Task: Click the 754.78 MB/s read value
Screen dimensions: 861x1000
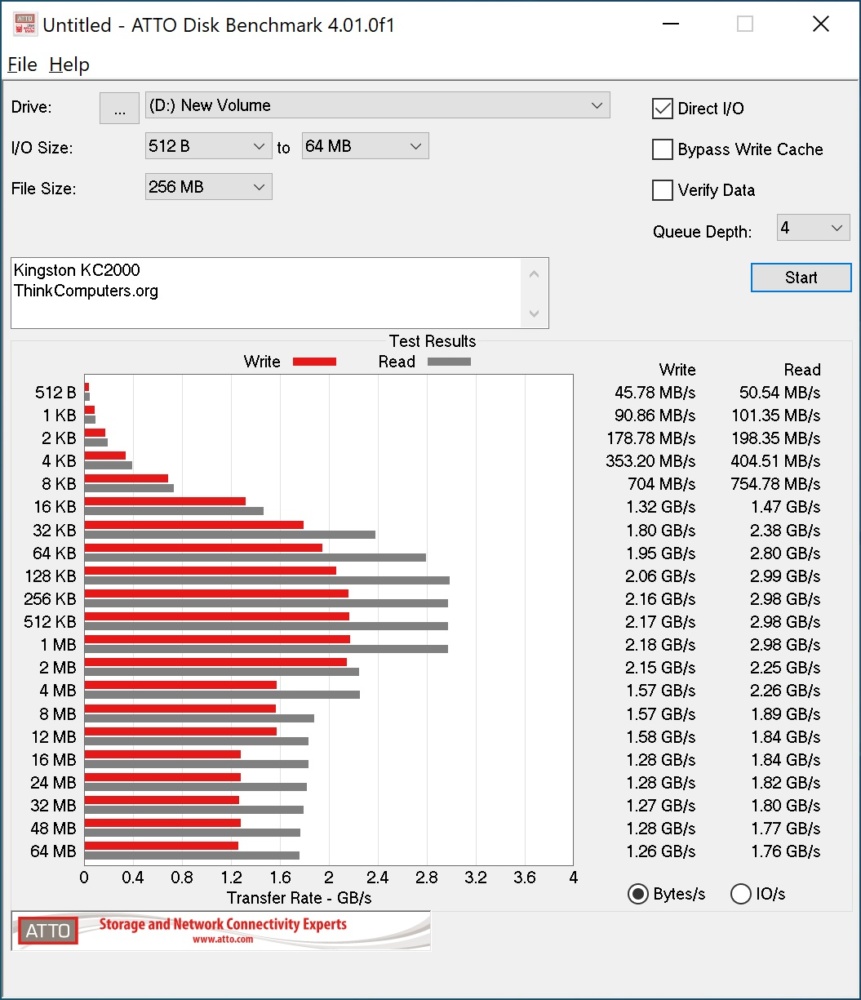Action: [776, 484]
